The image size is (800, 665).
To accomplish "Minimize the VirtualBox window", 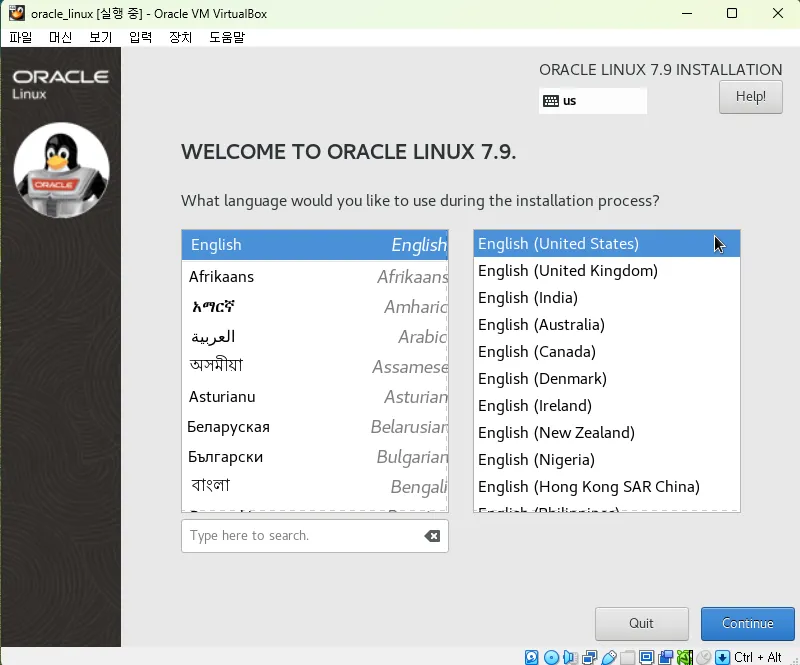I will pyautogui.click(x=687, y=13).
